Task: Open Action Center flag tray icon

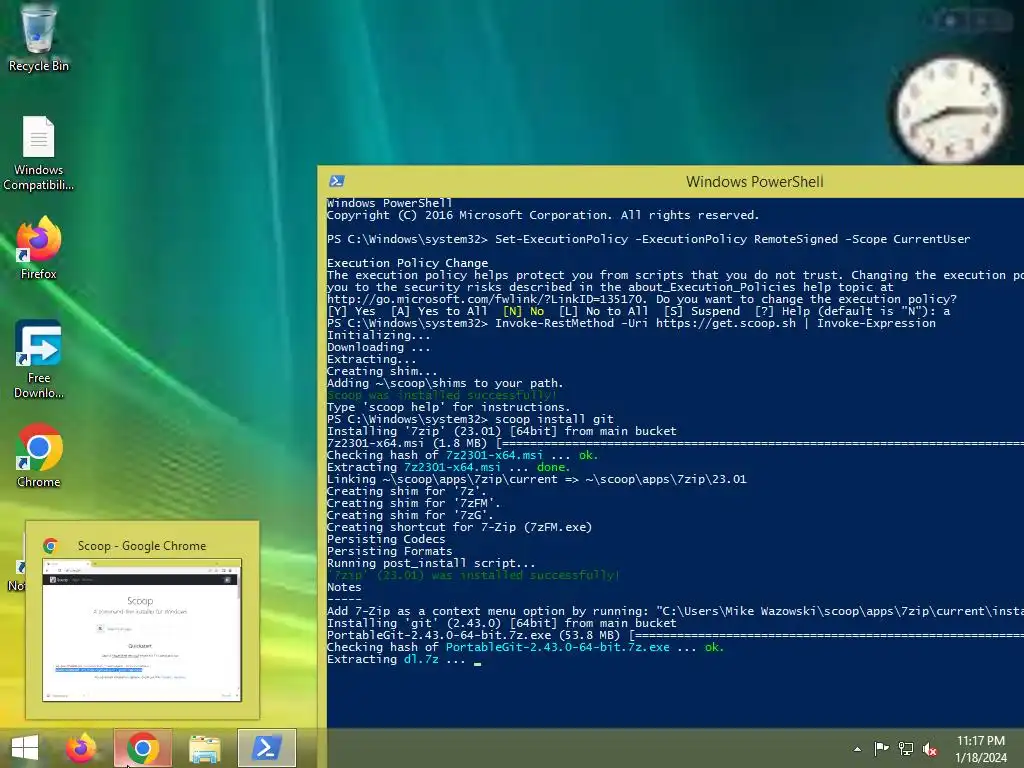Action: pyautogui.click(x=881, y=748)
